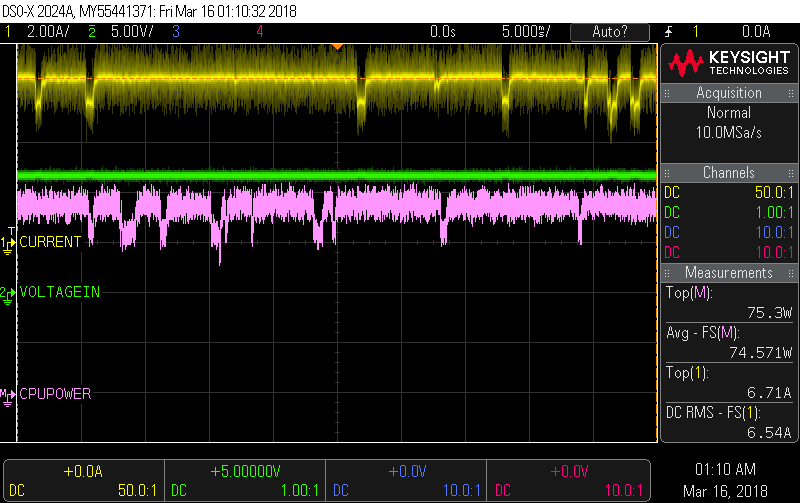Click the Top(1) measurement 6.71A
This screenshot has height=503, width=800.
point(769,392)
